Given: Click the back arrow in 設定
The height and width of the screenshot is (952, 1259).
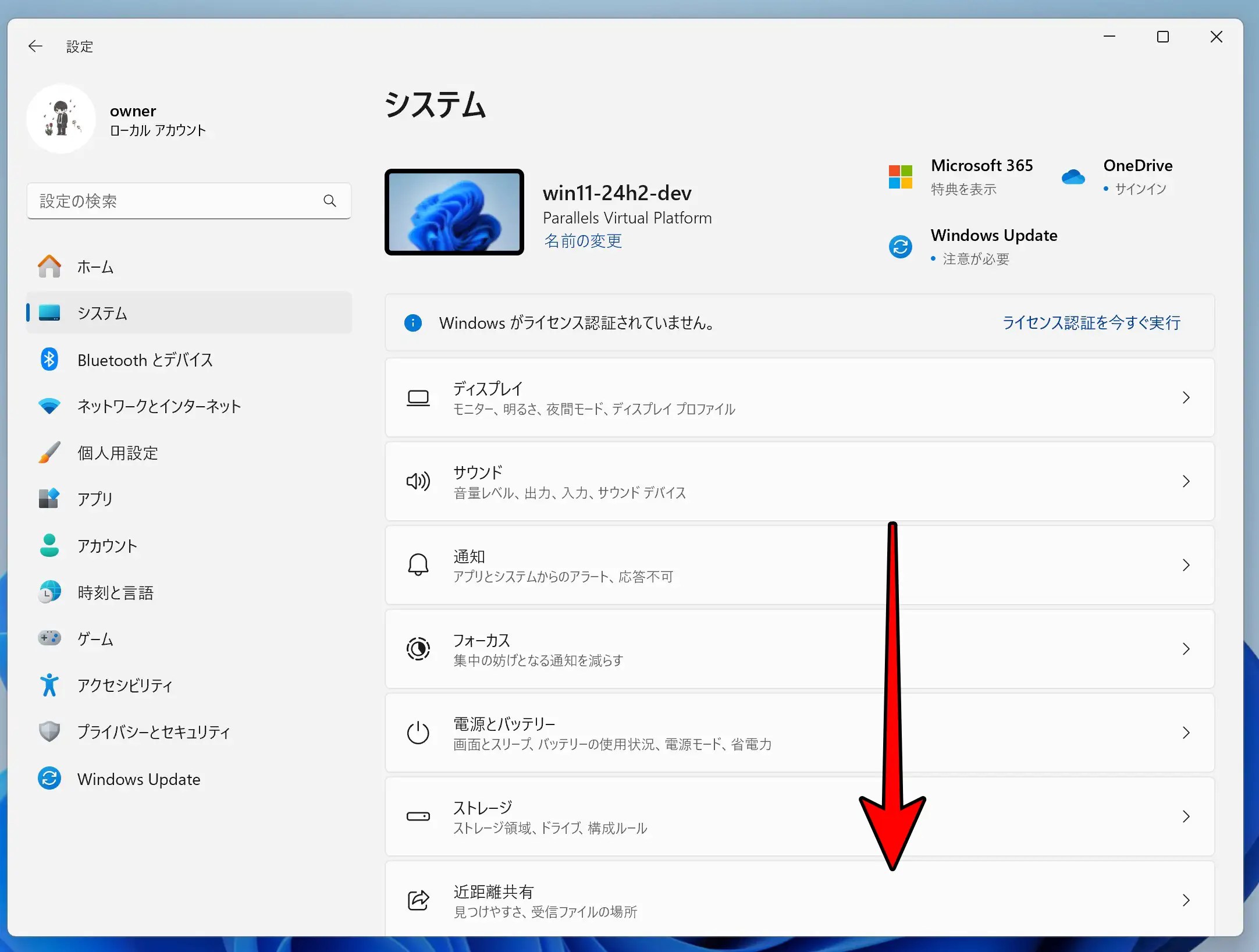Looking at the screenshot, I should coord(35,45).
